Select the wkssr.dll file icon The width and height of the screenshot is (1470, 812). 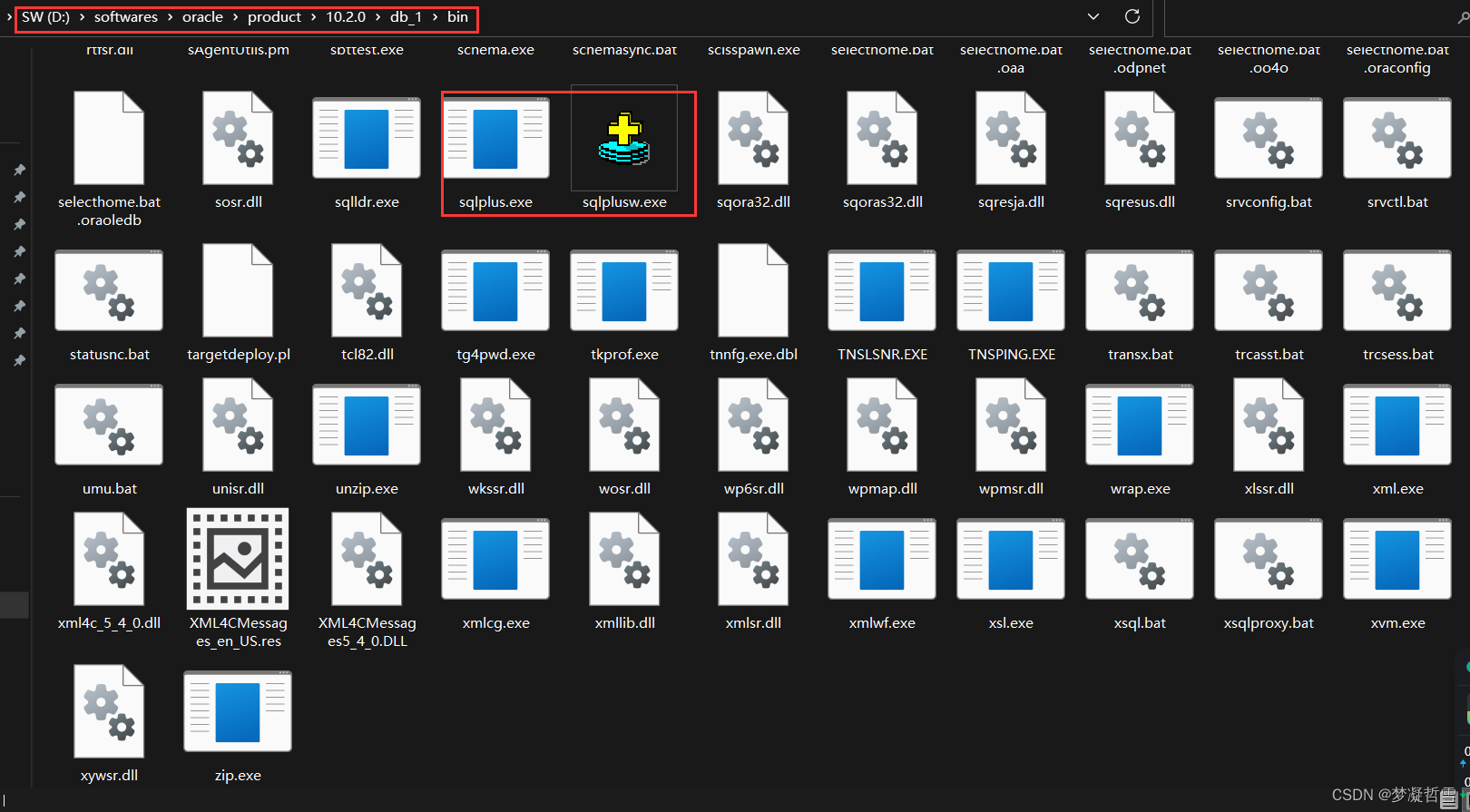pyautogui.click(x=495, y=426)
